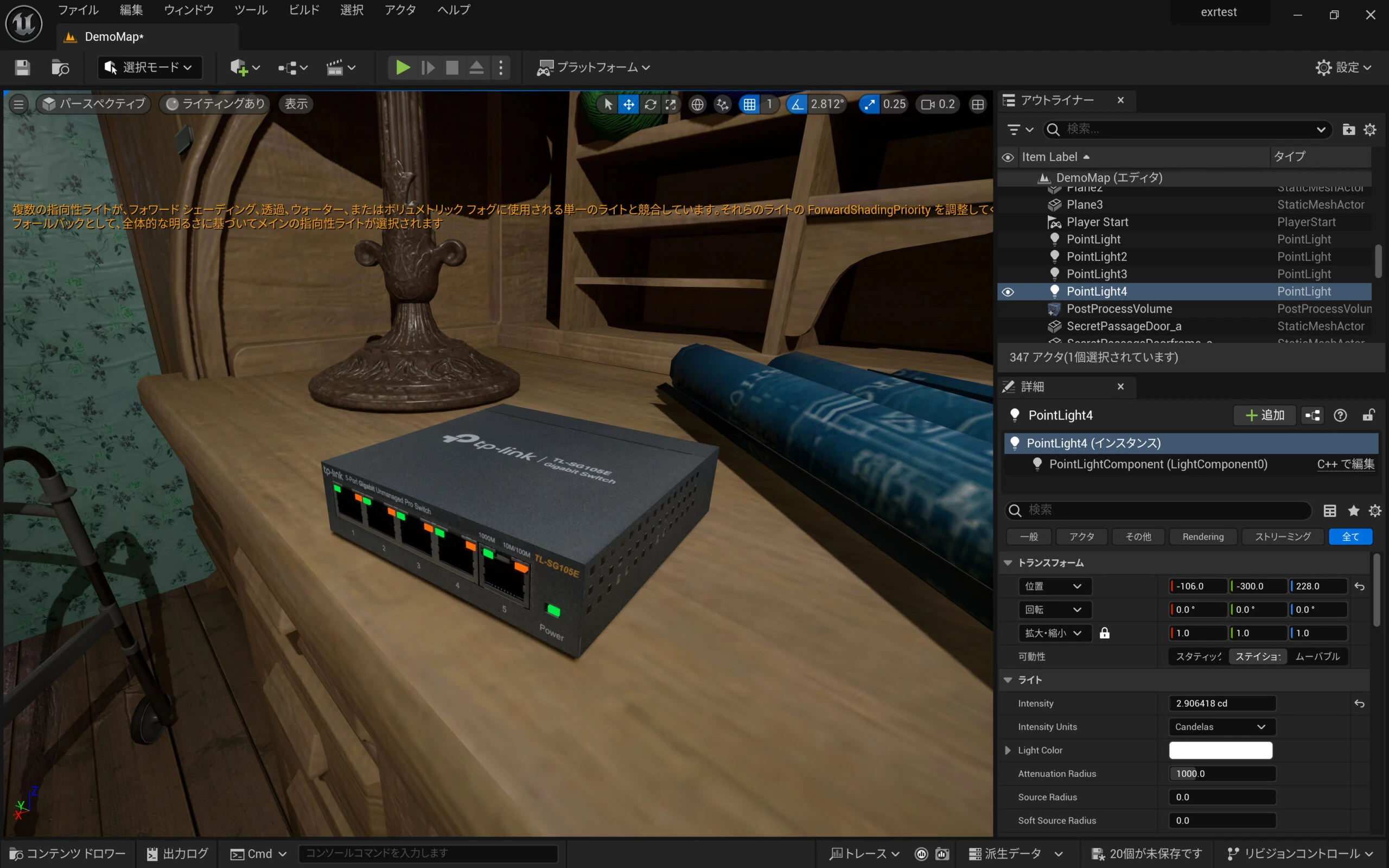Screen dimensions: 1389x868
Task: Click the Light Color white swatch
Action: tap(1220, 750)
